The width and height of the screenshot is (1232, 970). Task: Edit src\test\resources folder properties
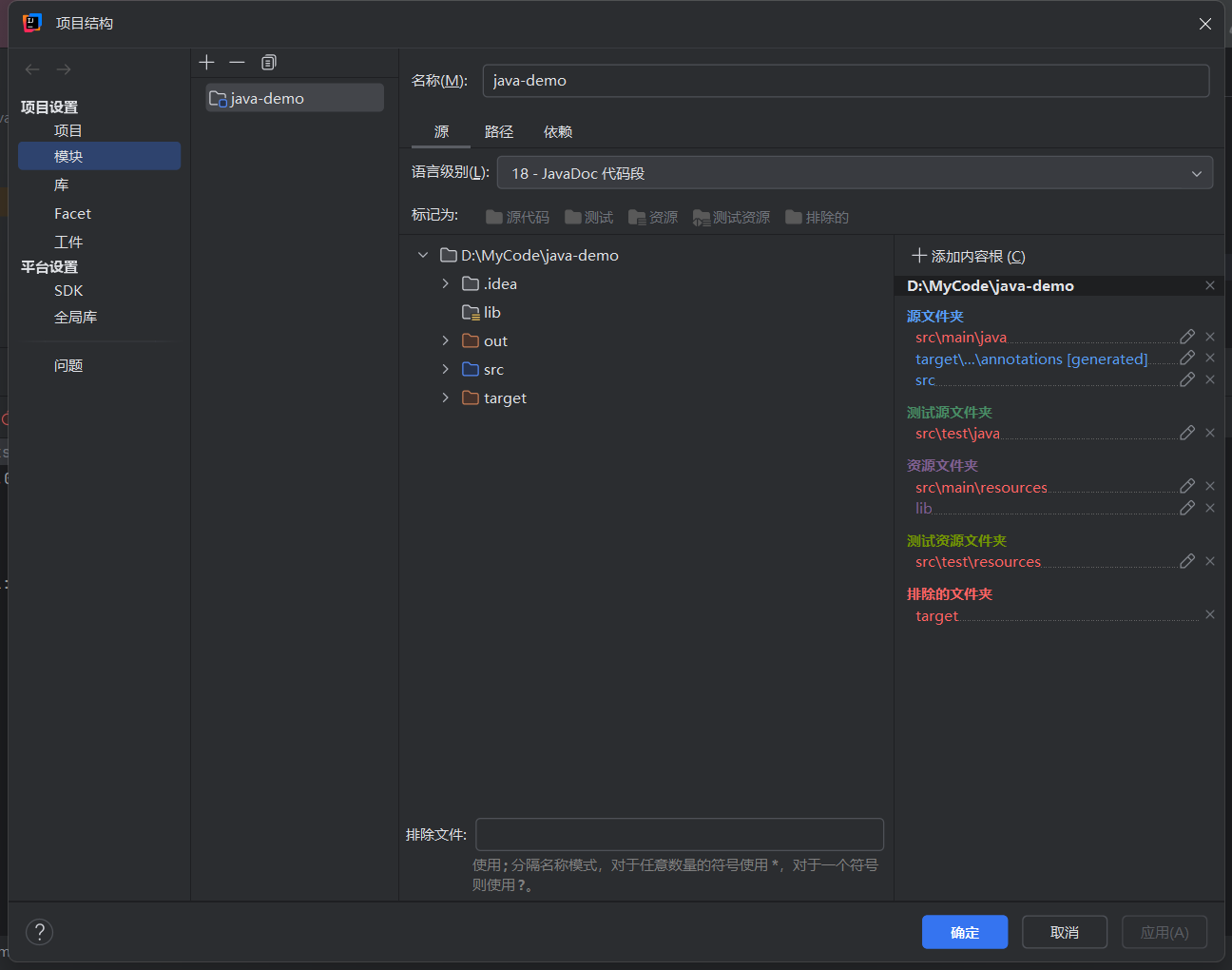[1187, 561]
